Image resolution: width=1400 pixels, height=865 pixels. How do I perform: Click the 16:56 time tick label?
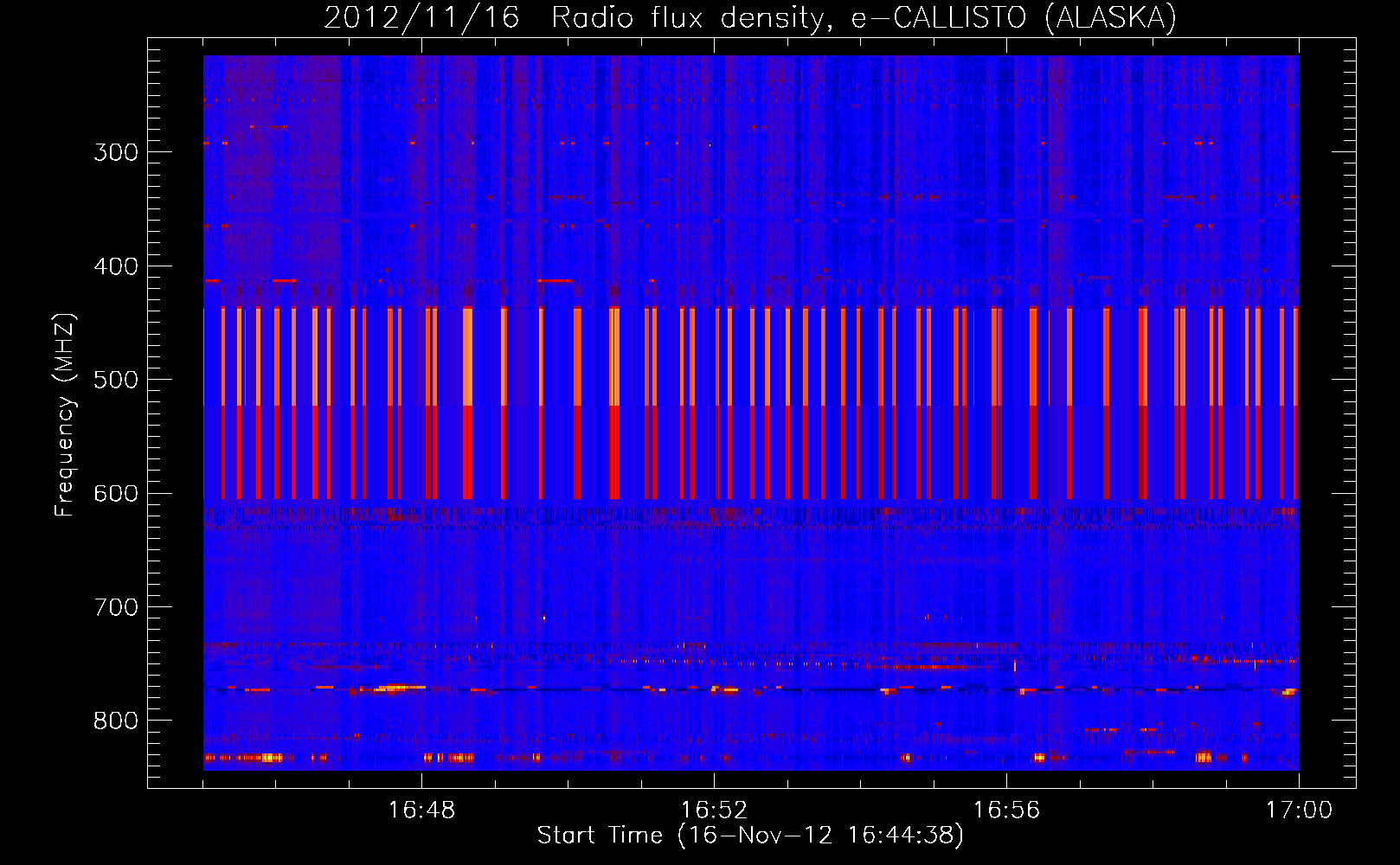click(1006, 811)
